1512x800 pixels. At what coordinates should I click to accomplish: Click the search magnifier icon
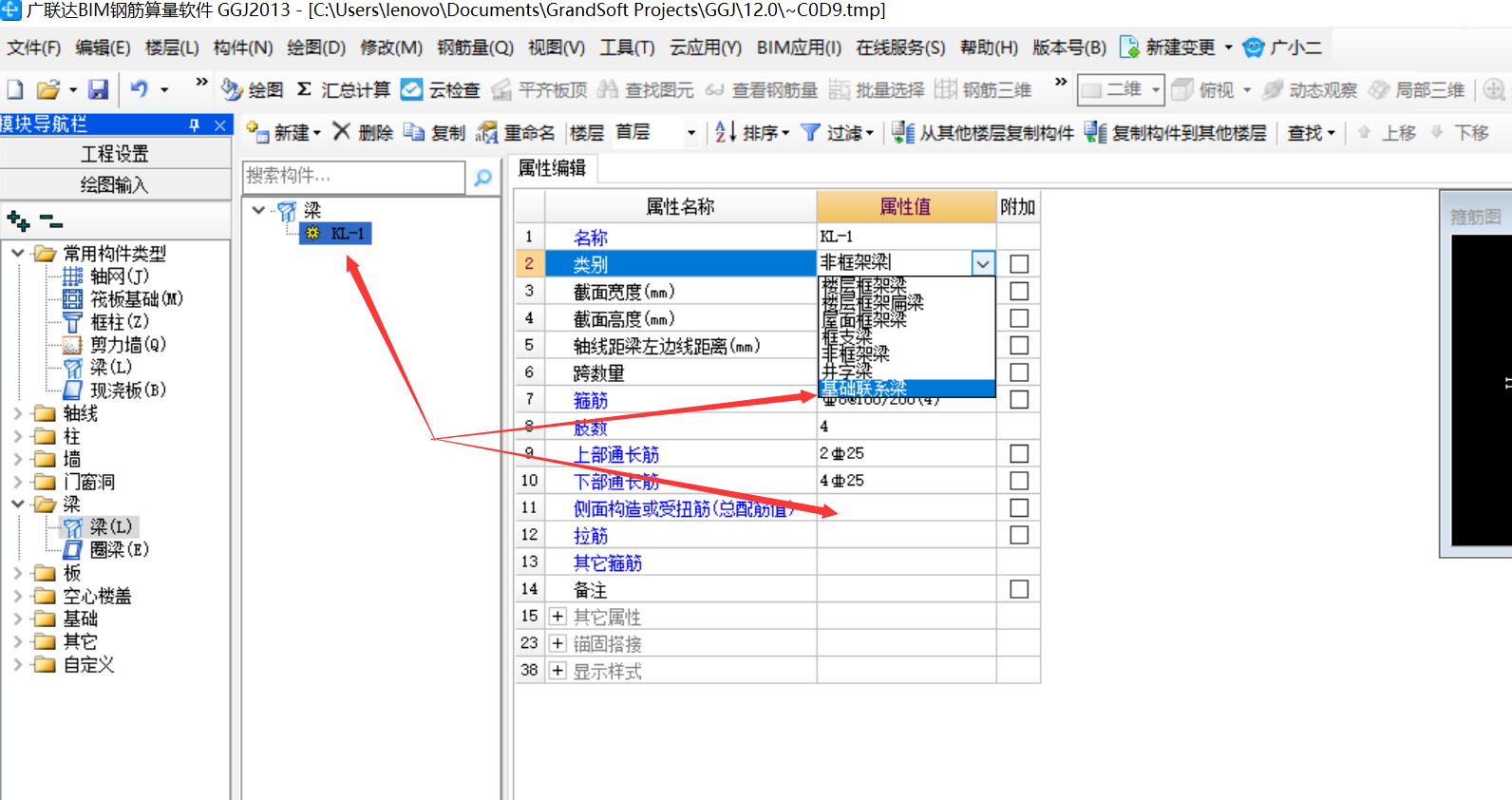[x=482, y=178]
